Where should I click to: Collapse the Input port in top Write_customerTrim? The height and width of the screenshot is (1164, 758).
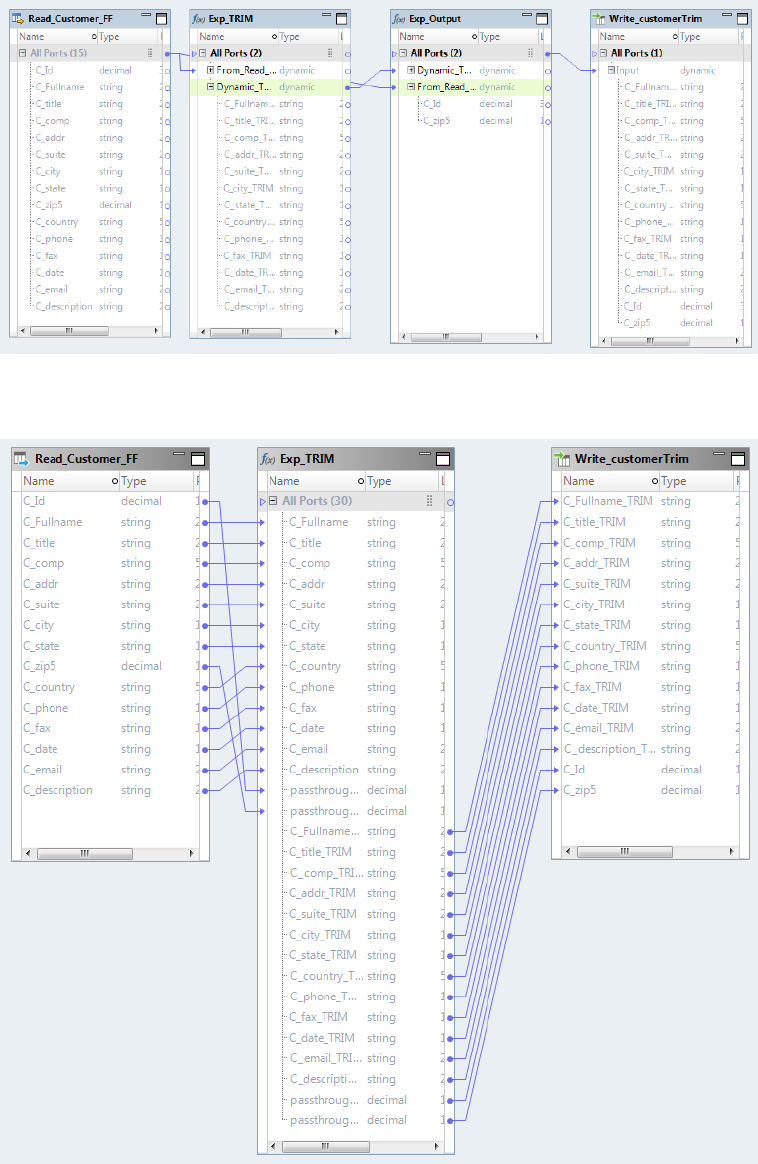click(x=612, y=70)
